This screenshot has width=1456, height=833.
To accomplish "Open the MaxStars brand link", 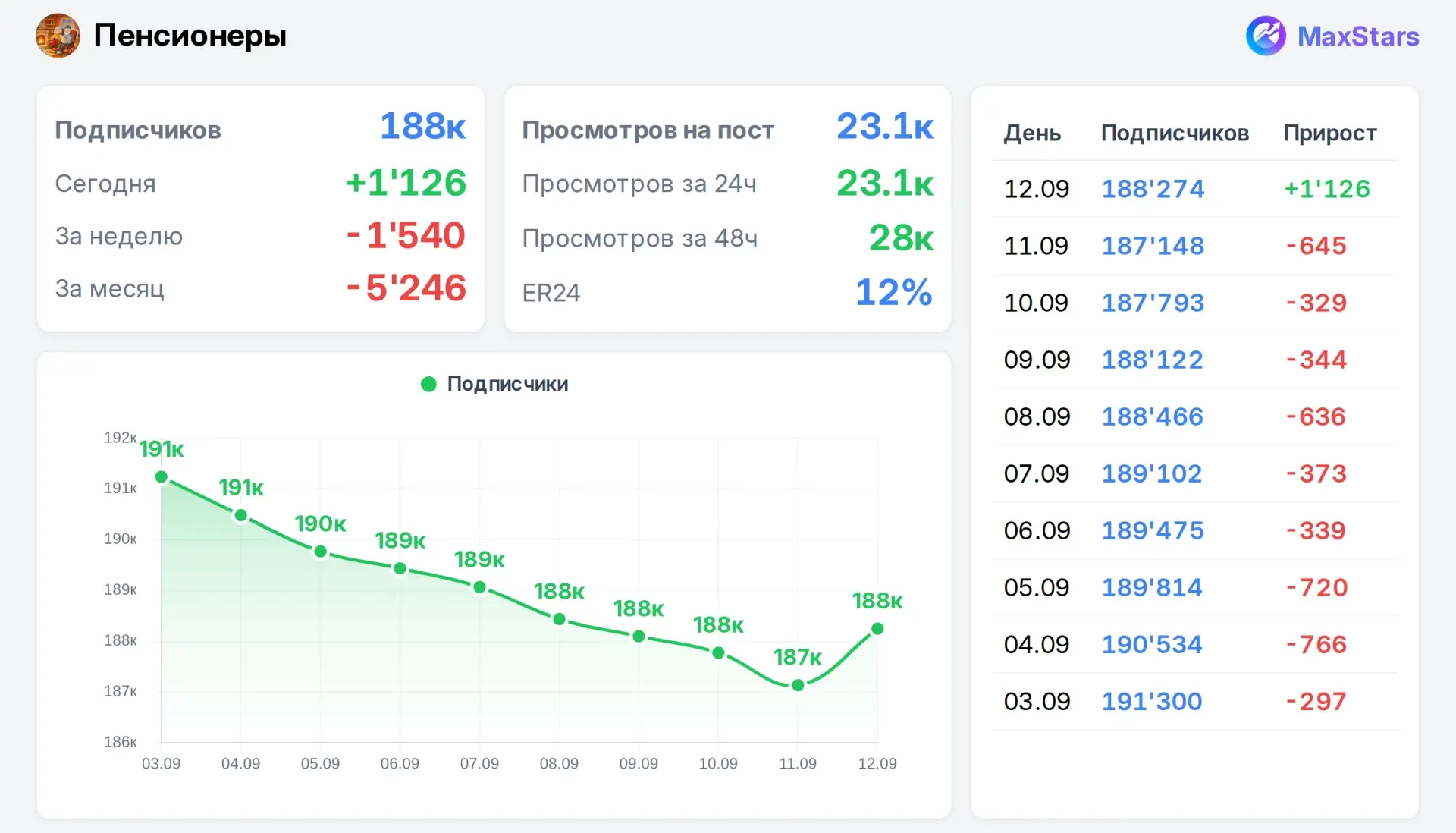I will (1358, 36).
